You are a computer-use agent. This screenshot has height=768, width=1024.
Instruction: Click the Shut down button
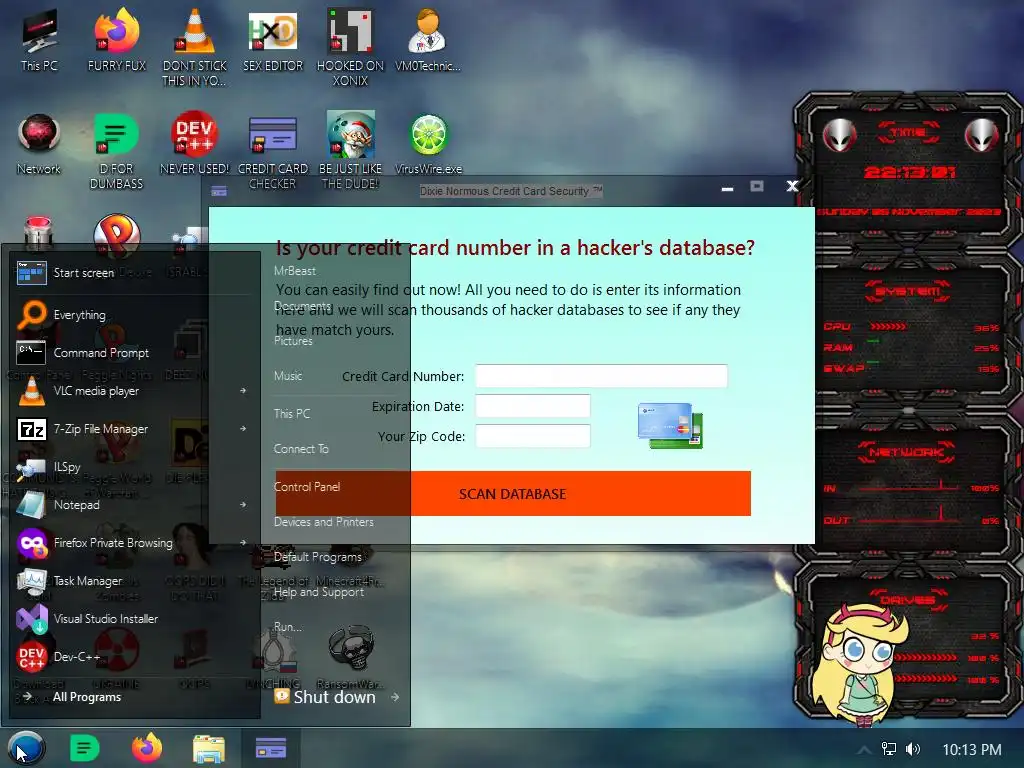pyautogui.click(x=326, y=697)
